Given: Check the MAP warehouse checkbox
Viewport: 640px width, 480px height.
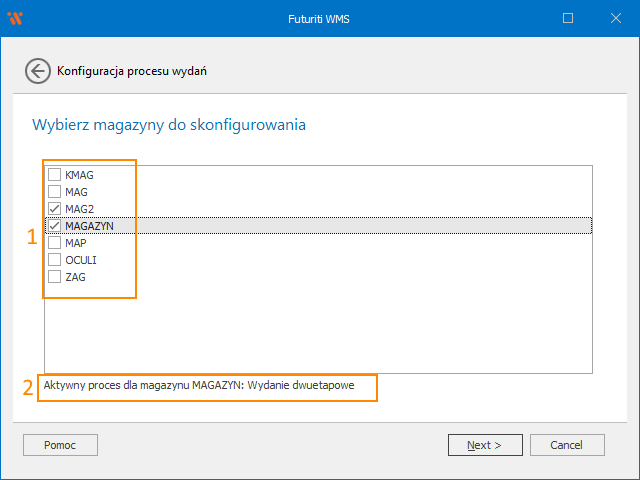Looking at the screenshot, I should pyautogui.click(x=55, y=243).
